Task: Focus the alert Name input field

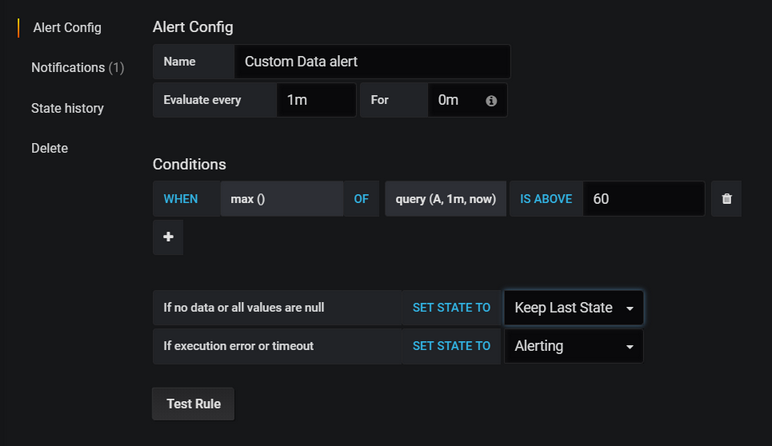Action: (x=372, y=62)
